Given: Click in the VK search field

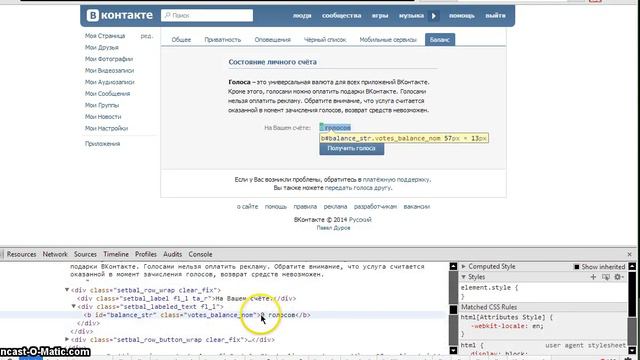Looking at the screenshot, I should click(x=207, y=16).
